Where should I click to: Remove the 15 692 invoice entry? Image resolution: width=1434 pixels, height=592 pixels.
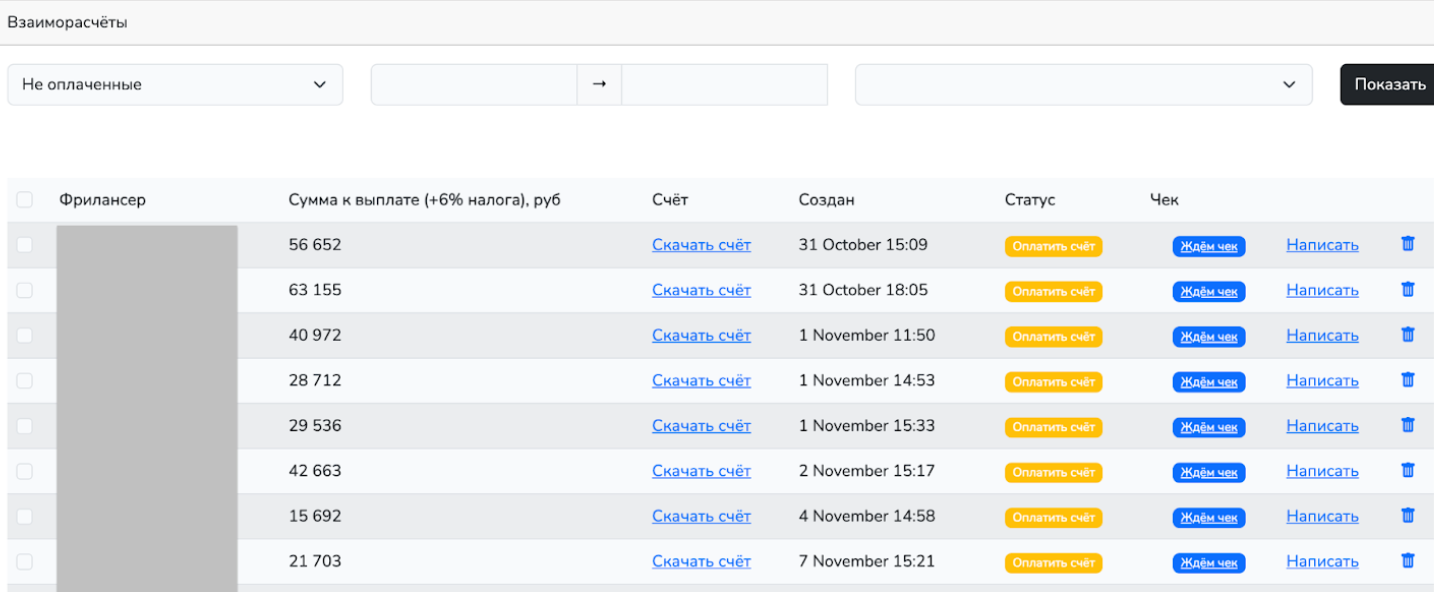coord(1408,516)
